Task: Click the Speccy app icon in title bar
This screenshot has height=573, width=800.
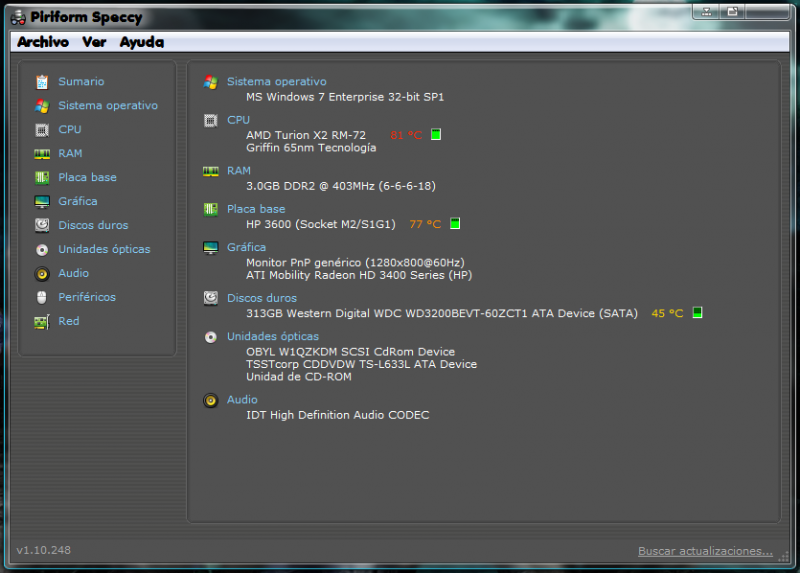Action: 18,18
